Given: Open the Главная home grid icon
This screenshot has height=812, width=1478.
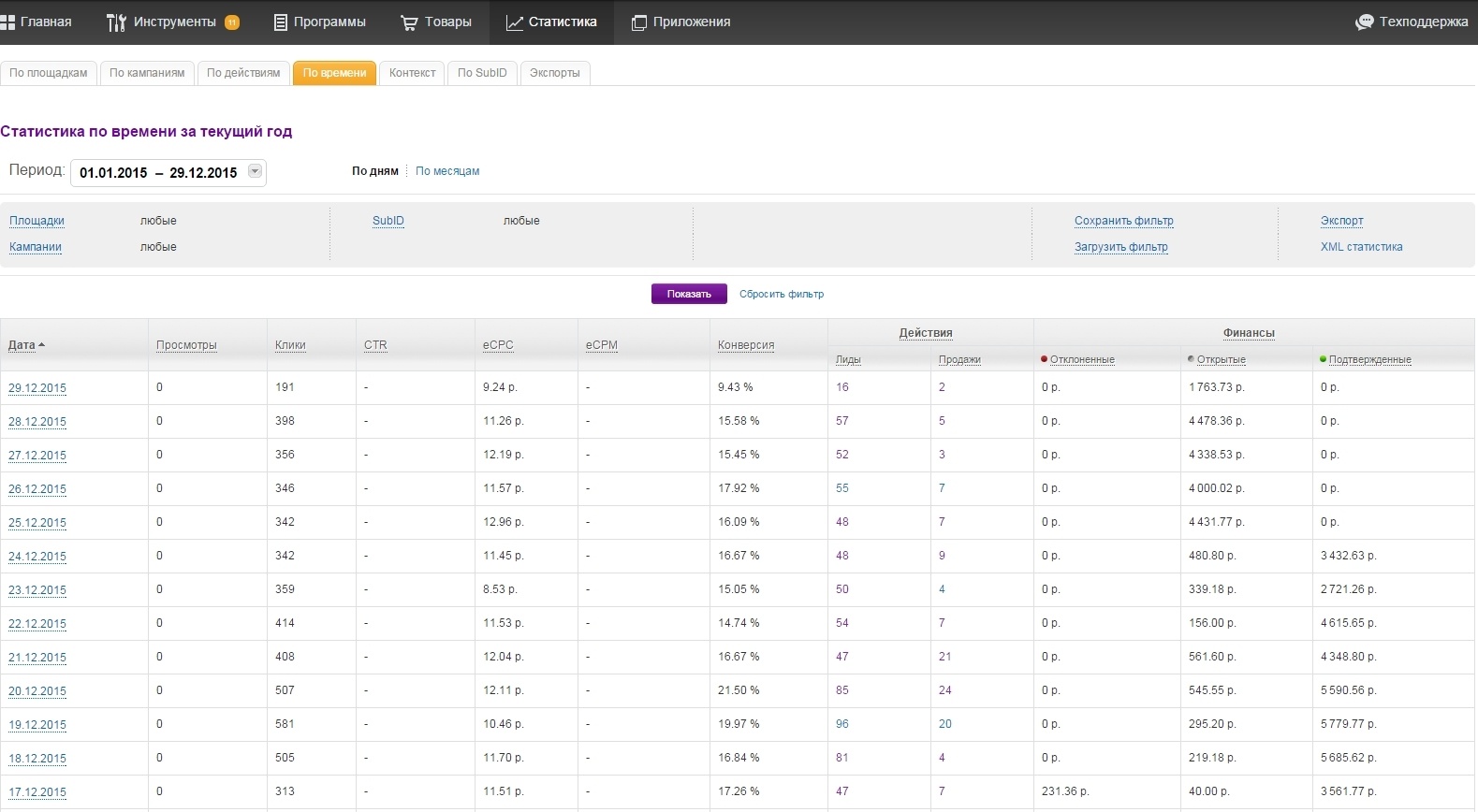Looking at the screenshot, I should [x=7, y=22].
